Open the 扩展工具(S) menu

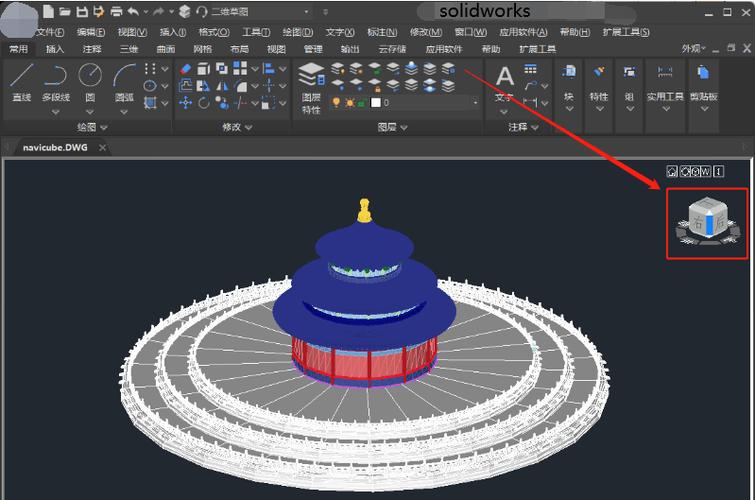[626, 32]
